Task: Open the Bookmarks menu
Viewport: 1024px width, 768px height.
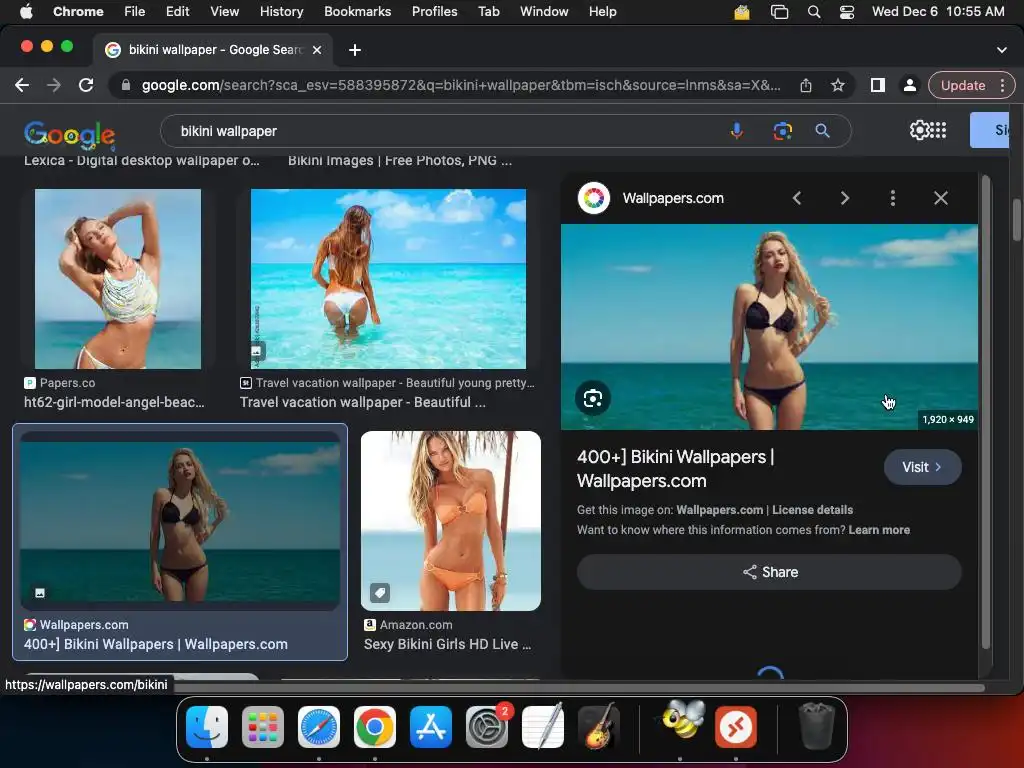Action: point(358,12)
